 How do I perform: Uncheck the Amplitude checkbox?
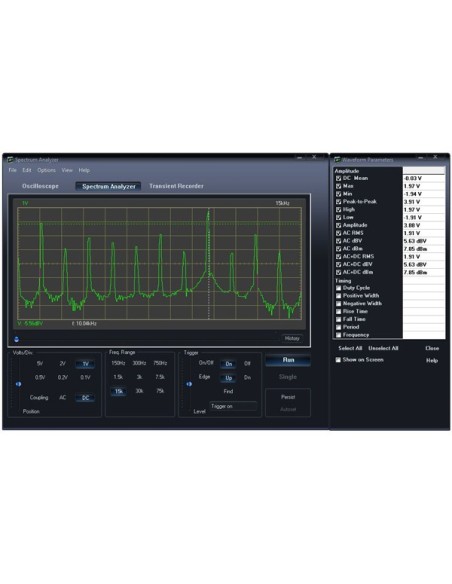click(x=338, y=225)
